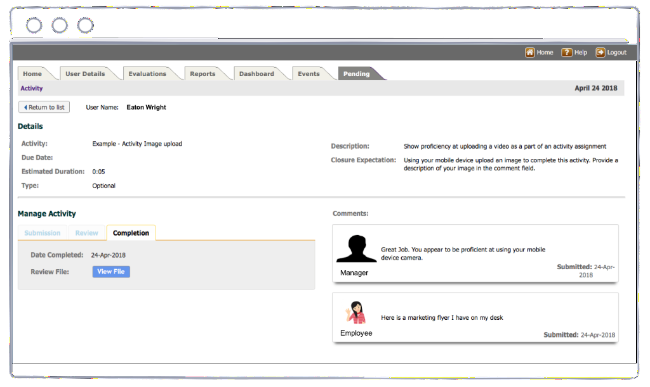Click the first window circle control
Viewport: 650px width, 387px height.
(x=34, y=25)
